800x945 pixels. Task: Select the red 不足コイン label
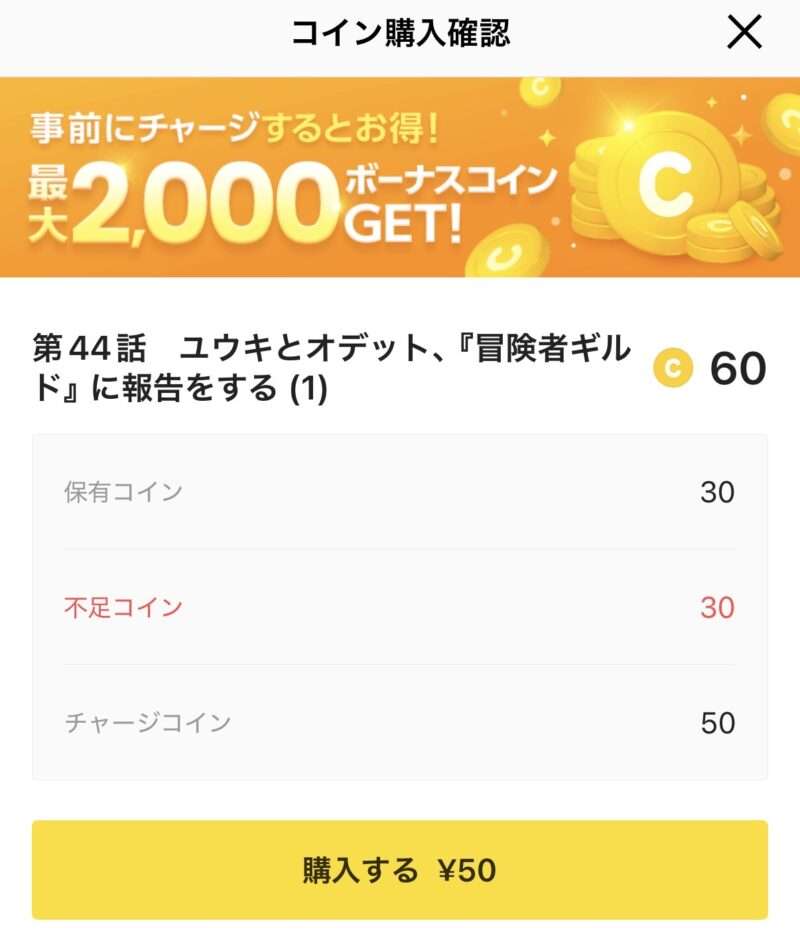[123, 607]
